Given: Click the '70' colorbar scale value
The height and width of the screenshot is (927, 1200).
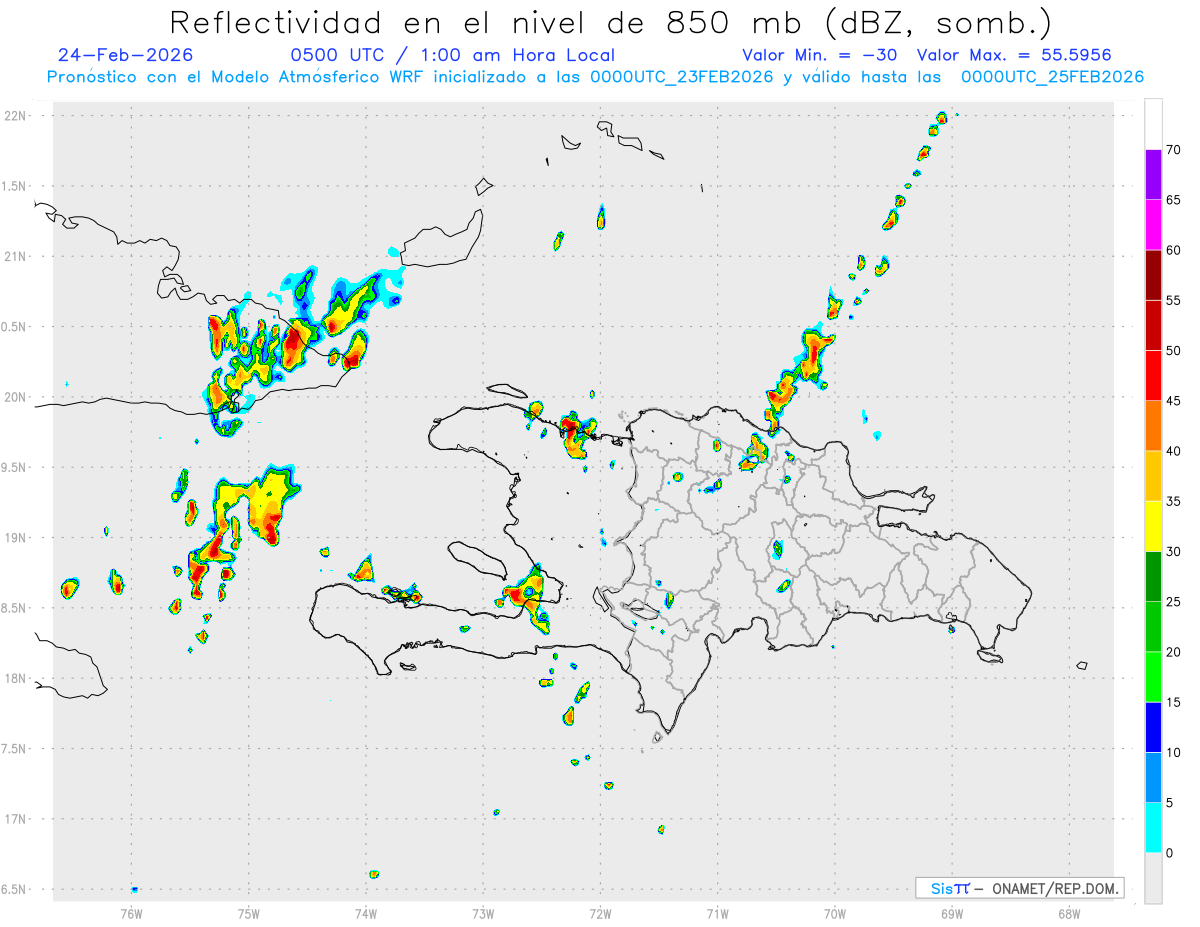Looking at the screenshot, I should (x=1173, y=150).
